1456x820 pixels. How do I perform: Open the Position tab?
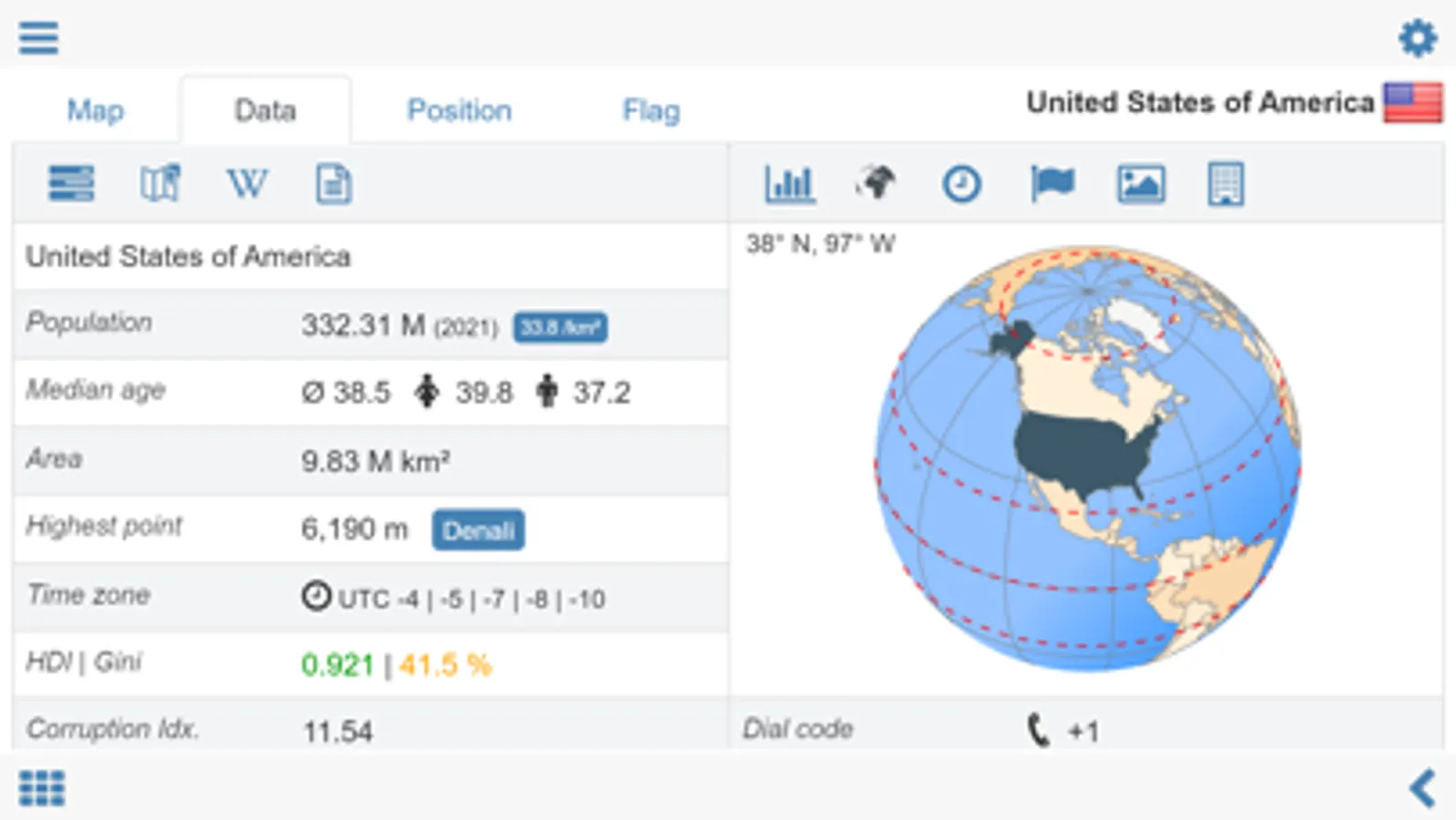pyautogui.click(x=459, y=110)
